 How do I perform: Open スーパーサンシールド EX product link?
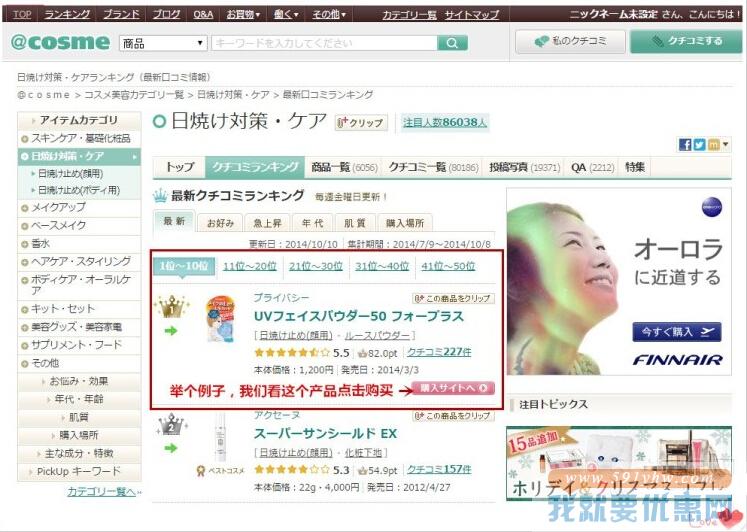[x=325, y=433]
